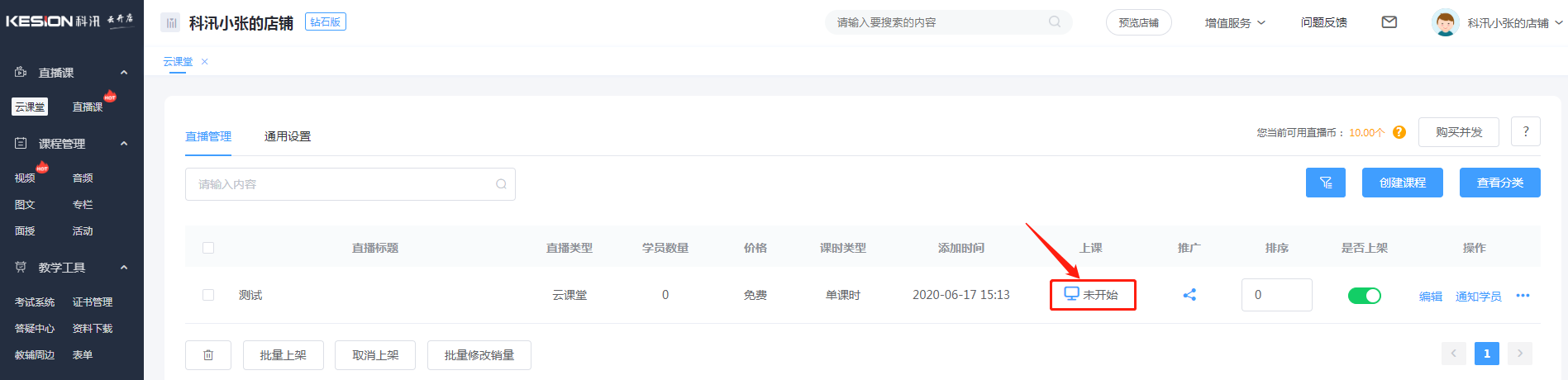Click the search magnifier in top search bar
The width and height of the screenshot is (1568, 380).
pos(1055,22)
